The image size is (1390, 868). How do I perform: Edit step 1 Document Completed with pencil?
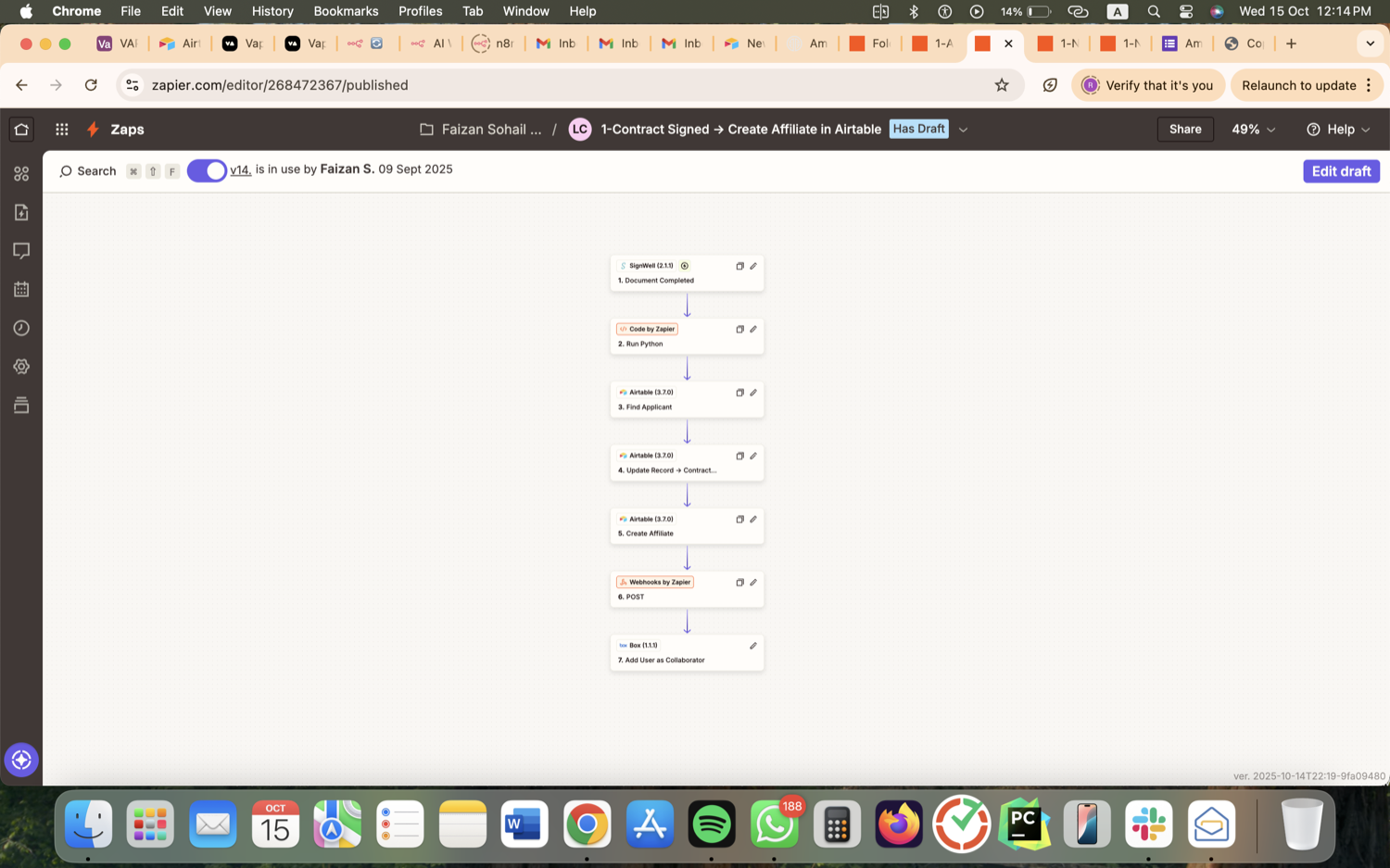(753, 266)
